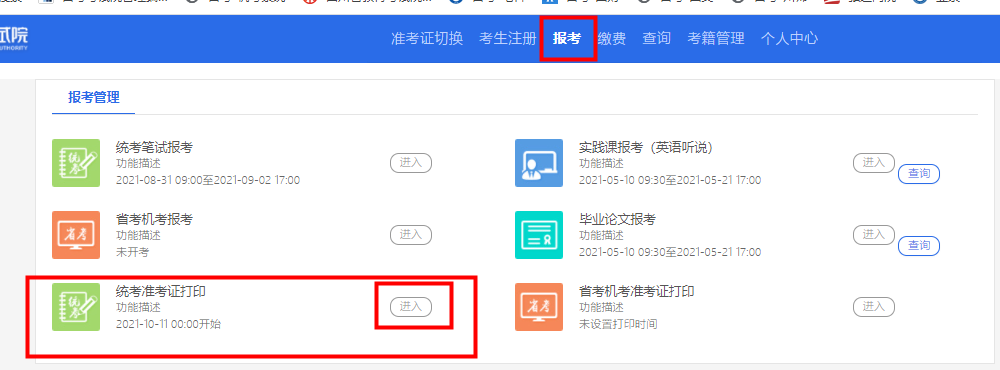
Task: Click the date range under 毕业论文报考
Action: (x=670, y=253)
